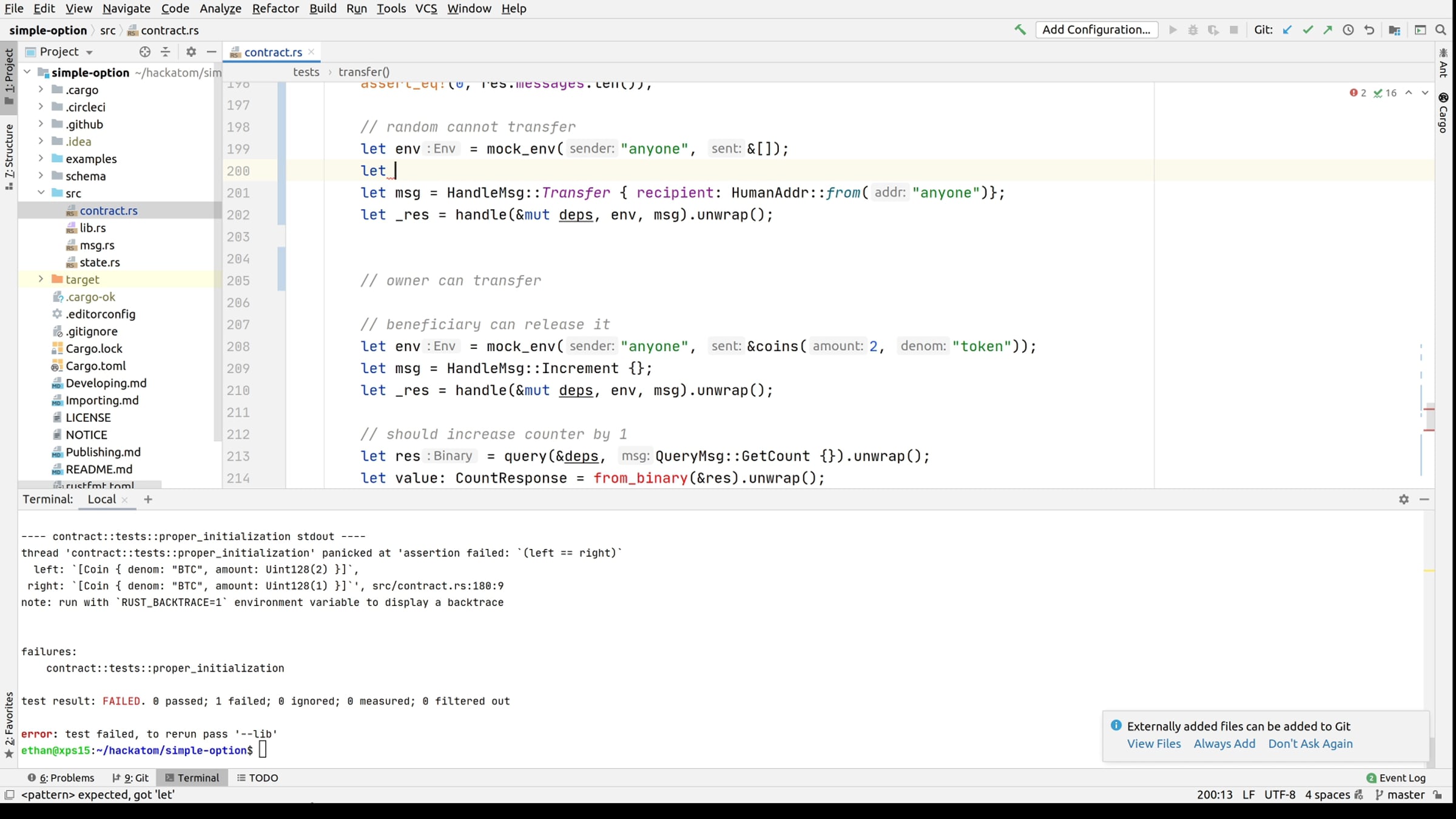
Task: Click View Files link in notification
Action: click(1154, 744)
